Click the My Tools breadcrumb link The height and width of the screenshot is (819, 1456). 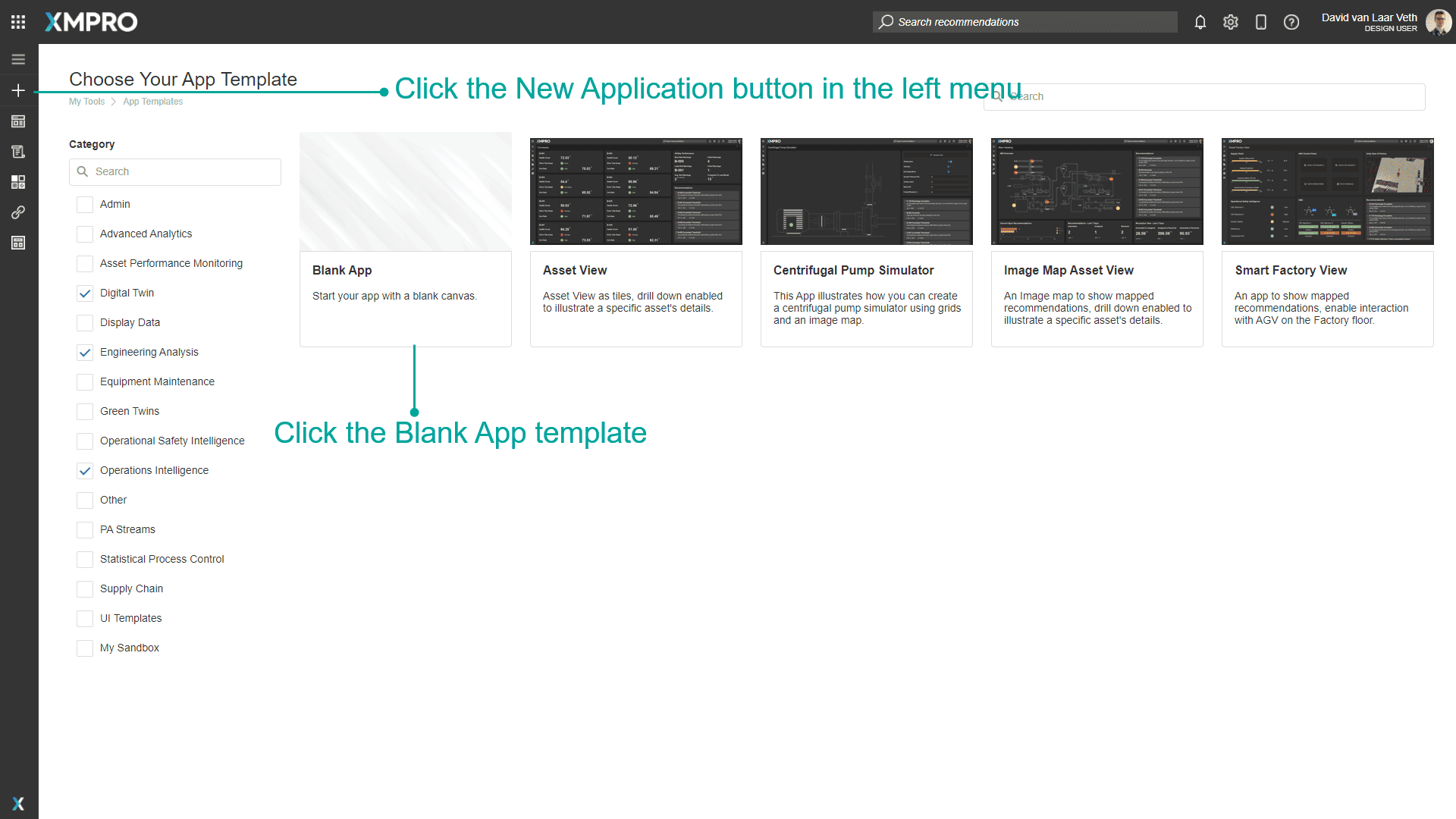[x=86, y=102]
